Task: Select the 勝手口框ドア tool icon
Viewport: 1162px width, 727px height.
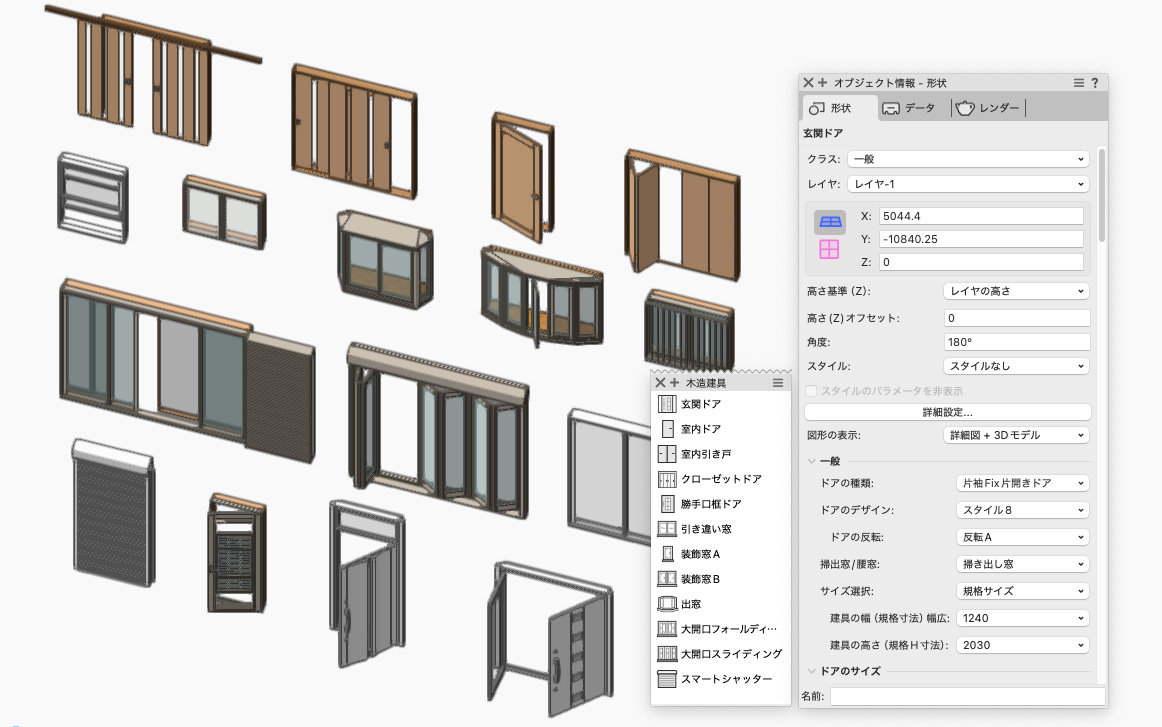Action: click(x=667, y=504)
